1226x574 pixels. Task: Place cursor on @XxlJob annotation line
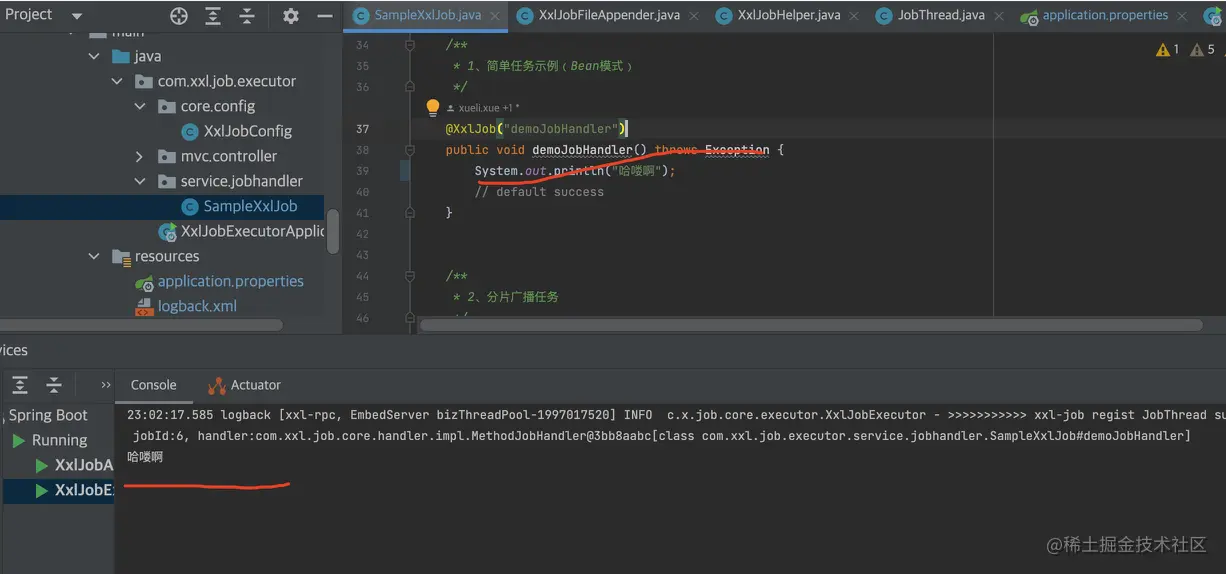pos(535,129)
